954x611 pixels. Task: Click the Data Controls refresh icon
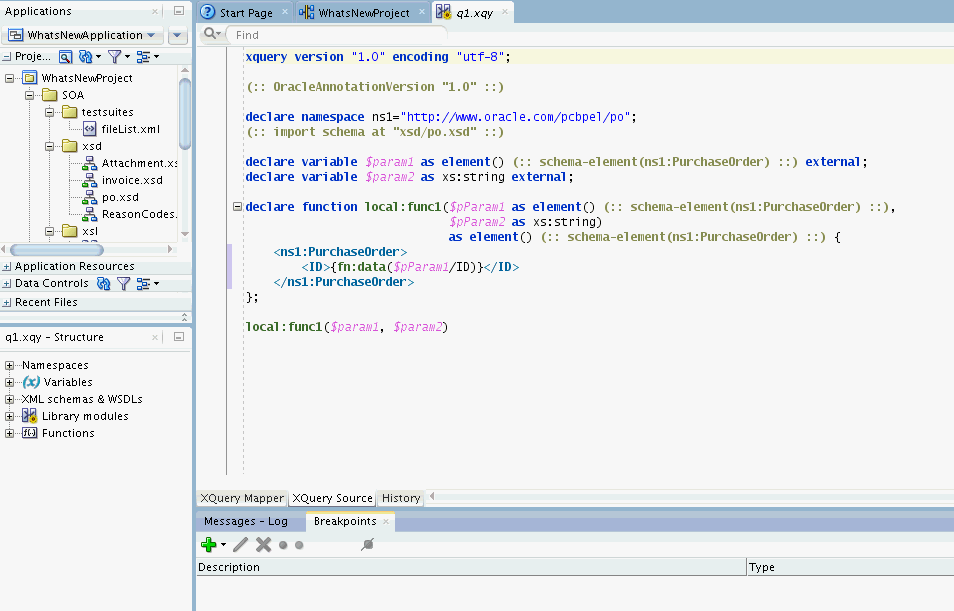103,283
